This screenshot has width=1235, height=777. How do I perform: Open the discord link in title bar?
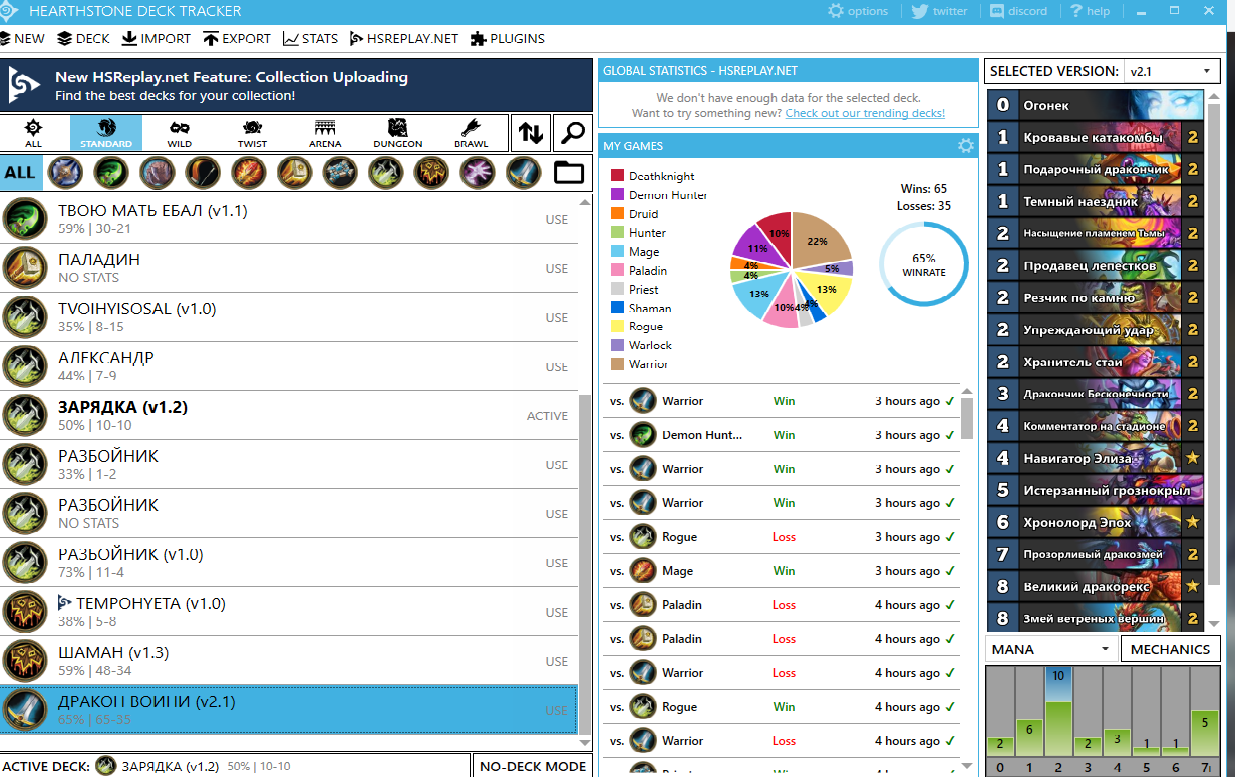click(1018, 11)
